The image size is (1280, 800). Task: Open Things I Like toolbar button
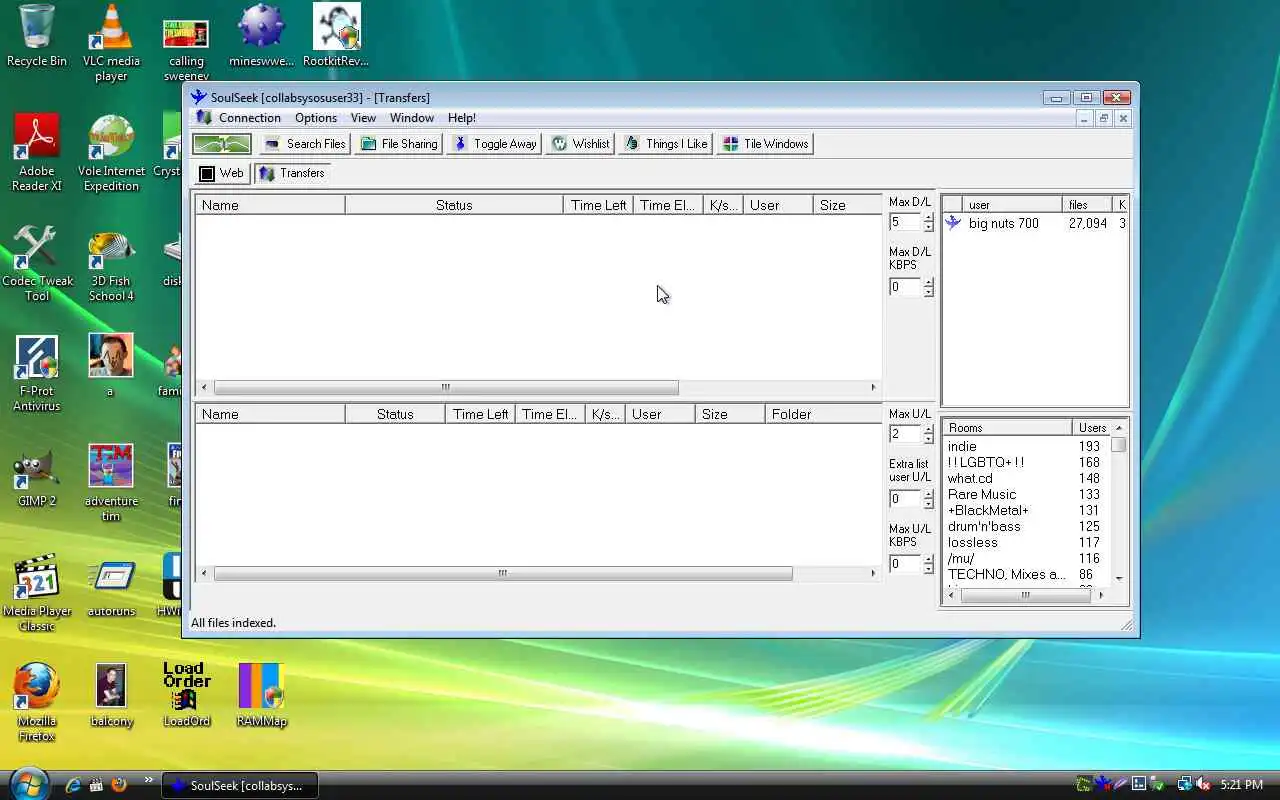[x=665, y=144]
